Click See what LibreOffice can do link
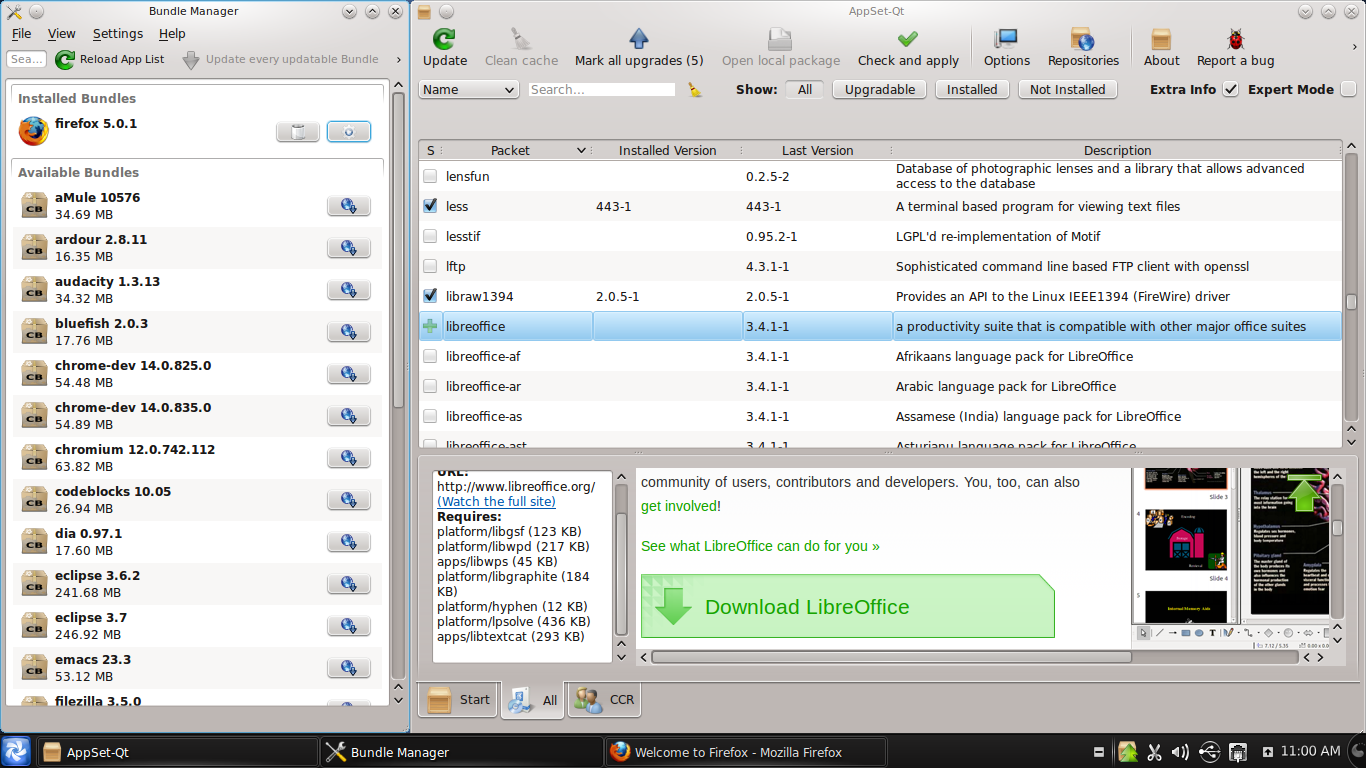This screenshot has width=1366, height=768. pyautogui.click(x=760, y=546)
